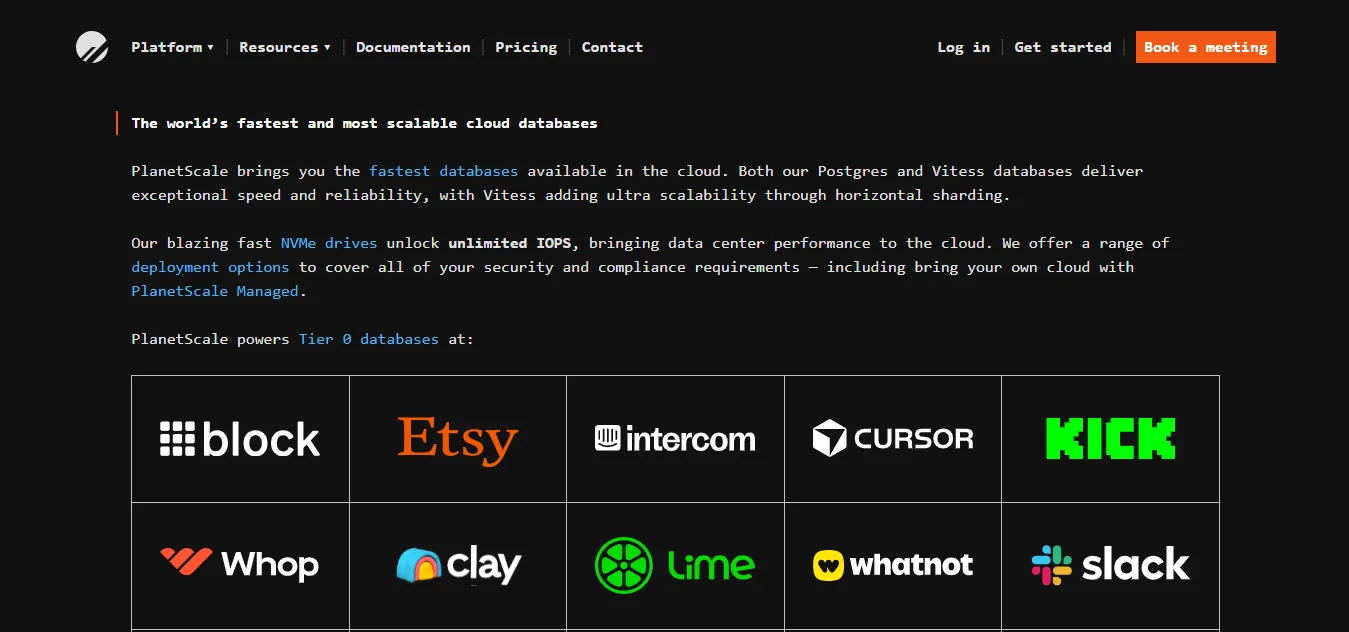Click the Get started link

(1063, 47)
